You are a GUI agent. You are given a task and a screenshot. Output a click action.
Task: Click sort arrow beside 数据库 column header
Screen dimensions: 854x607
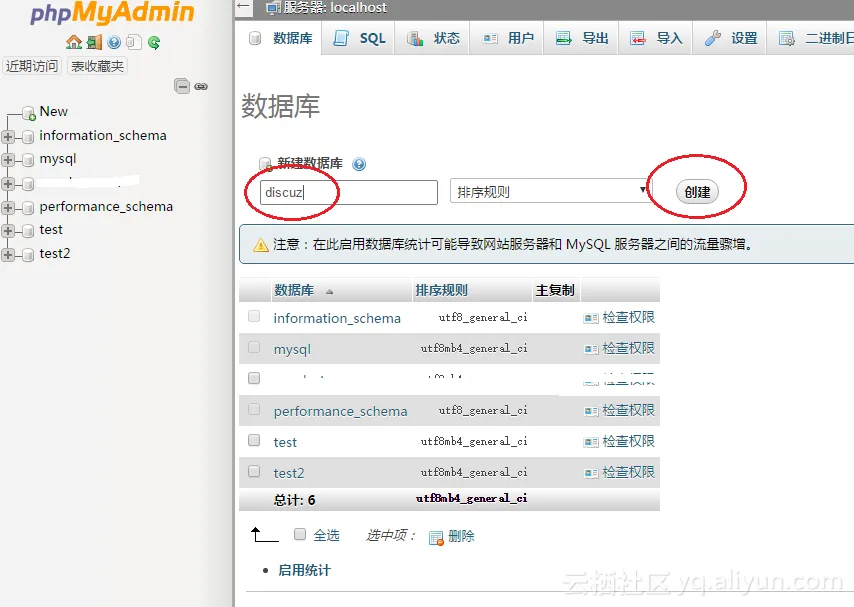pos(329,292)
